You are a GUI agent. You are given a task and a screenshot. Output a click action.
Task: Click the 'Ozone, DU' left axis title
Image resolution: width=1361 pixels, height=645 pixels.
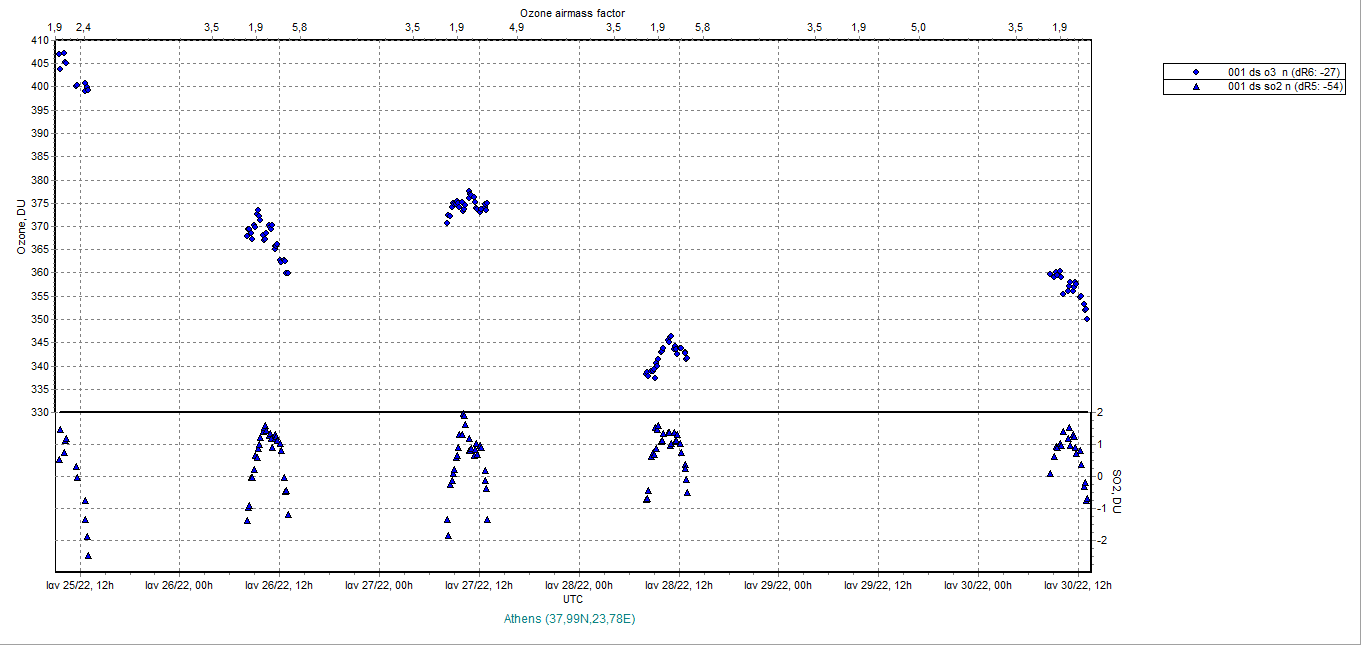(21, 226)
